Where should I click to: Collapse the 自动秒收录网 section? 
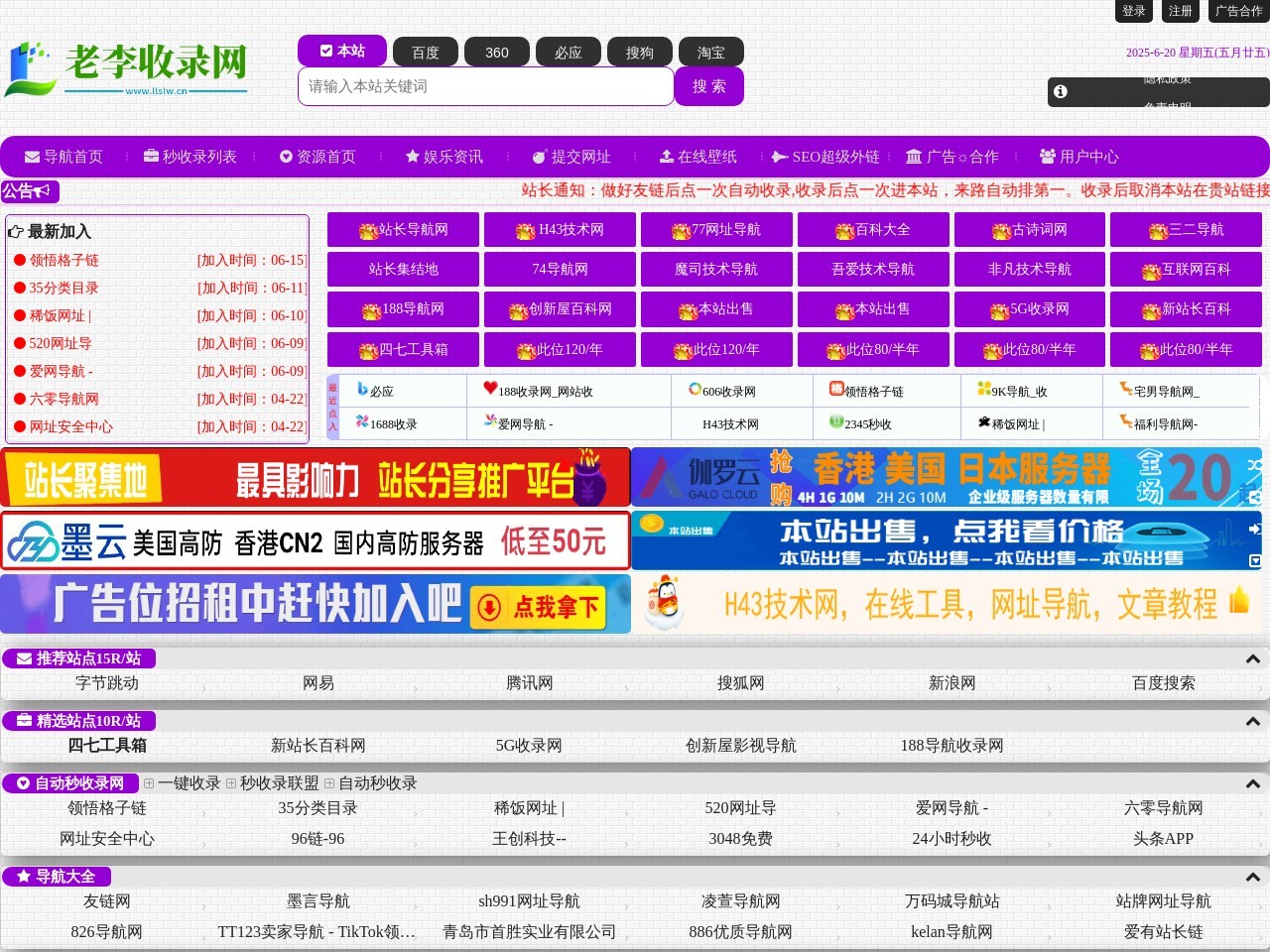pyautogui.click(x=1253, y=784)
